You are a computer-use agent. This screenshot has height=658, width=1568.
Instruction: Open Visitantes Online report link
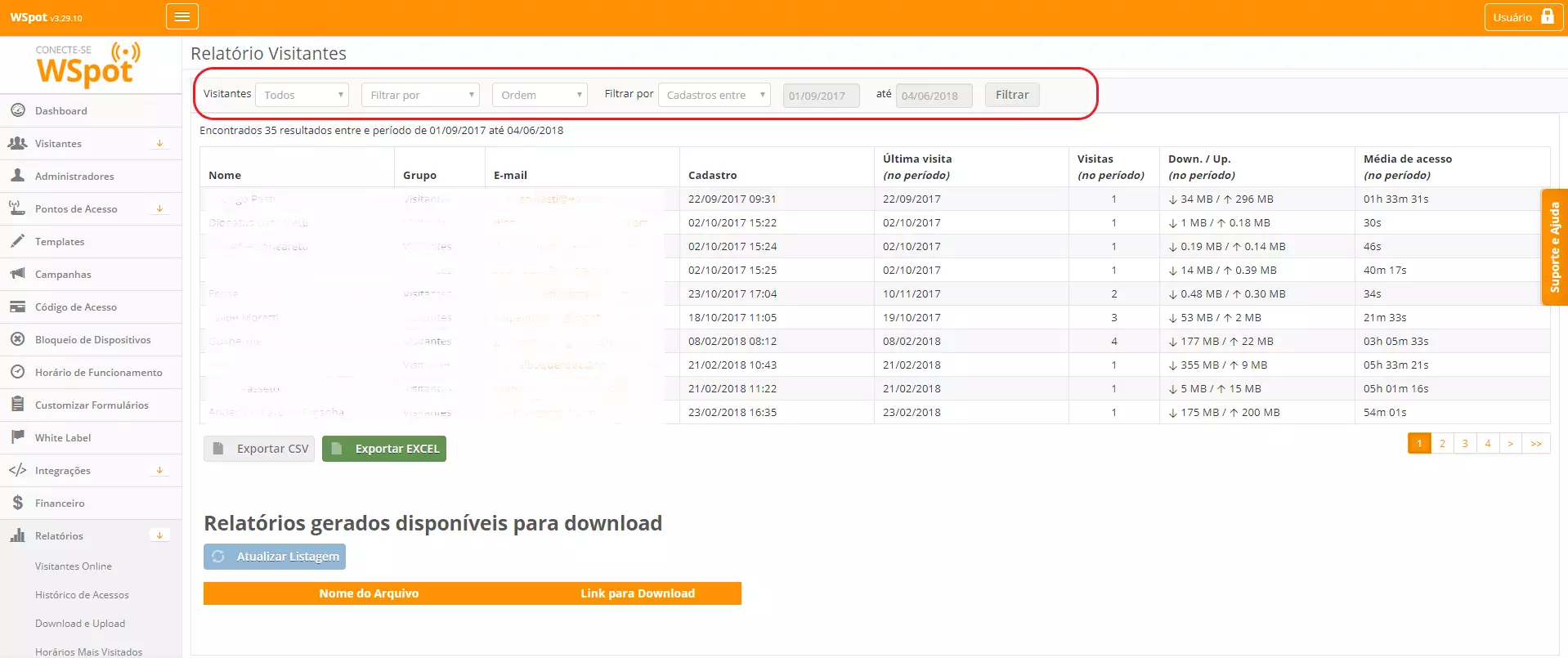tap(74, 566)
